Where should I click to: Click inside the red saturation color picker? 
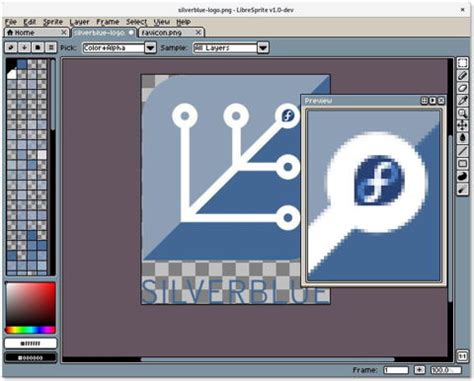point(30,304)
